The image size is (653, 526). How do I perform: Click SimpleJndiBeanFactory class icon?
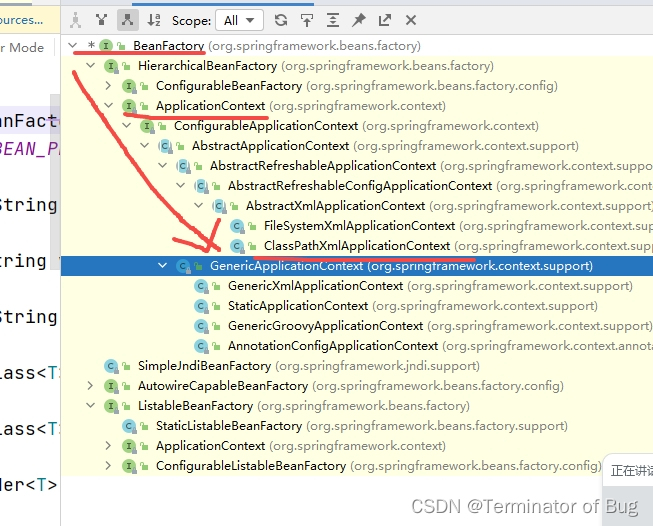[x=111, y=366]
